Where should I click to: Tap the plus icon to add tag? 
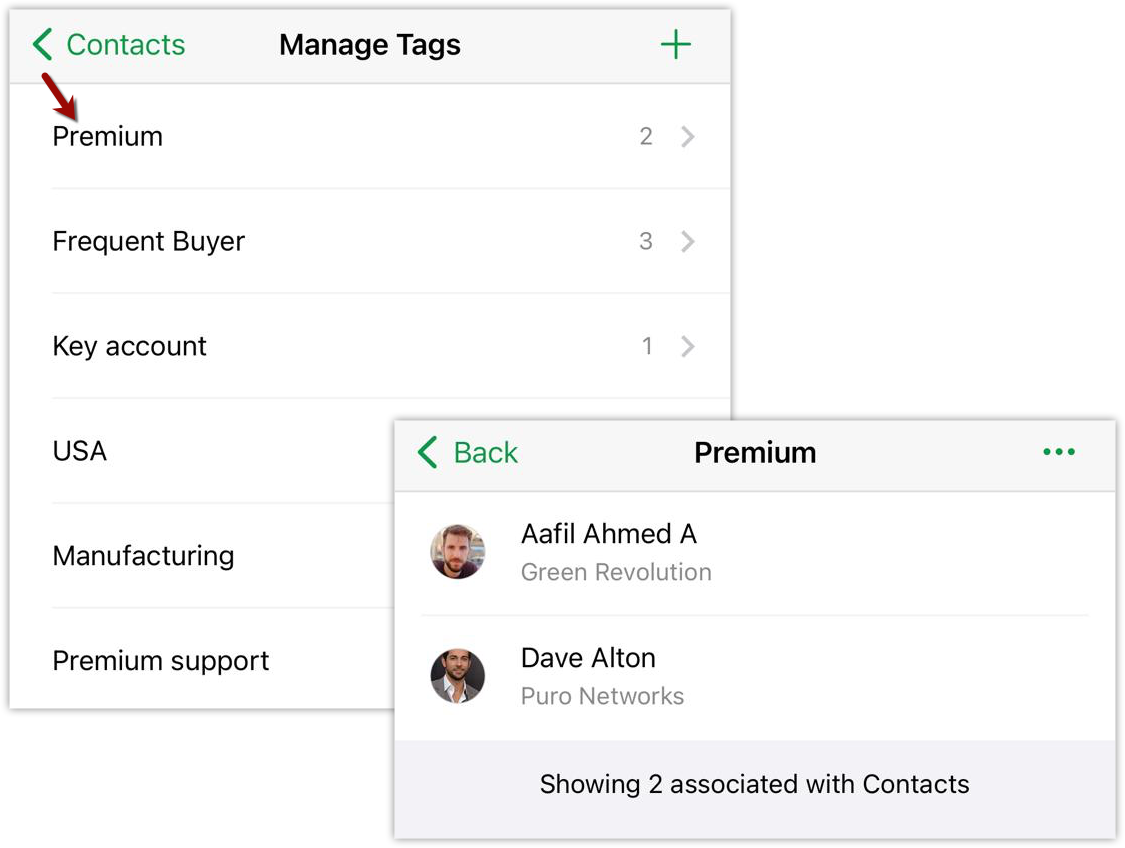click(x=676, y=45)
